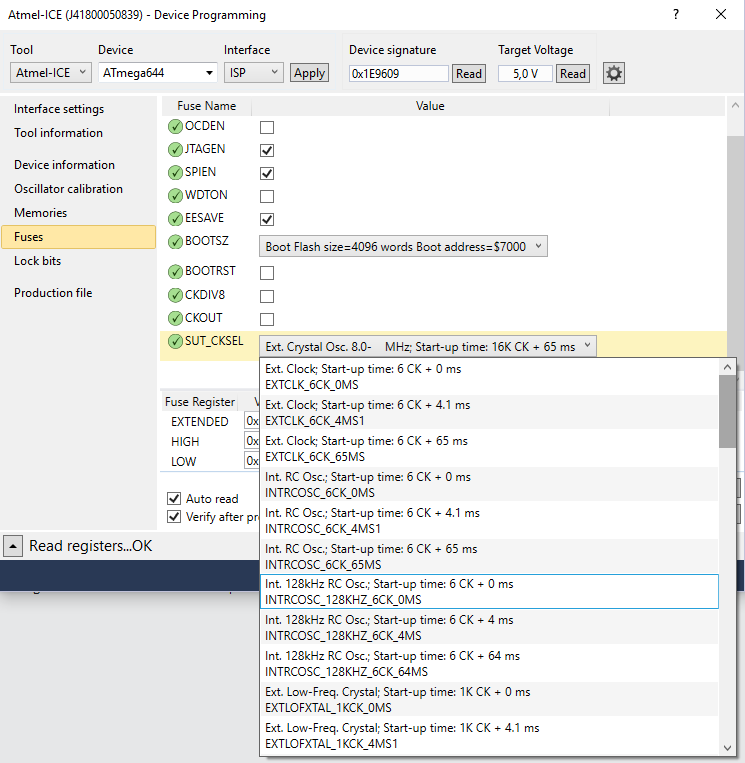Screen dimensions: 745x763
Task: Open Production file page
Action: [x=53, y=292]
